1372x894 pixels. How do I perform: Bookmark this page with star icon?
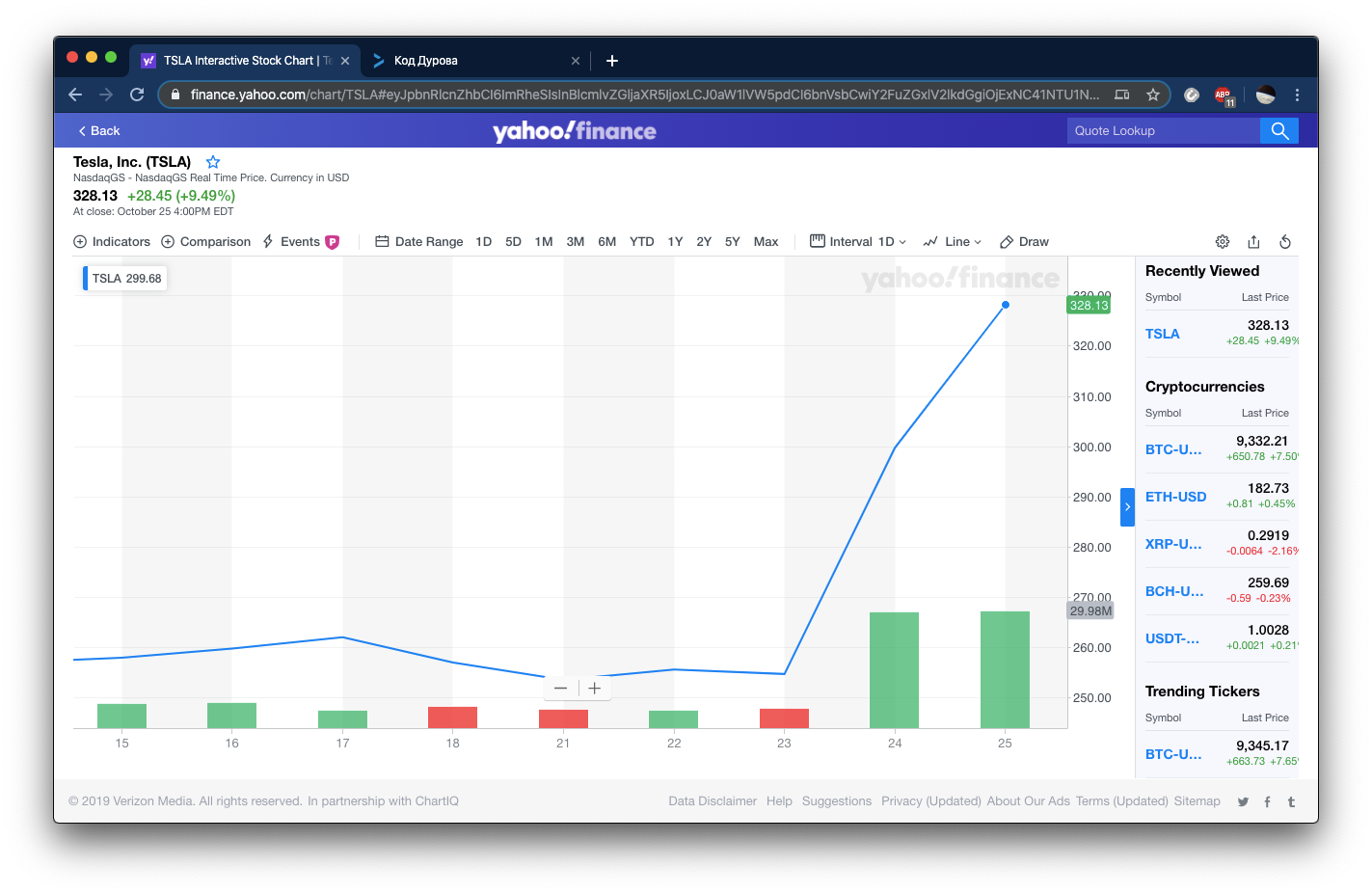pos(1153,95)
